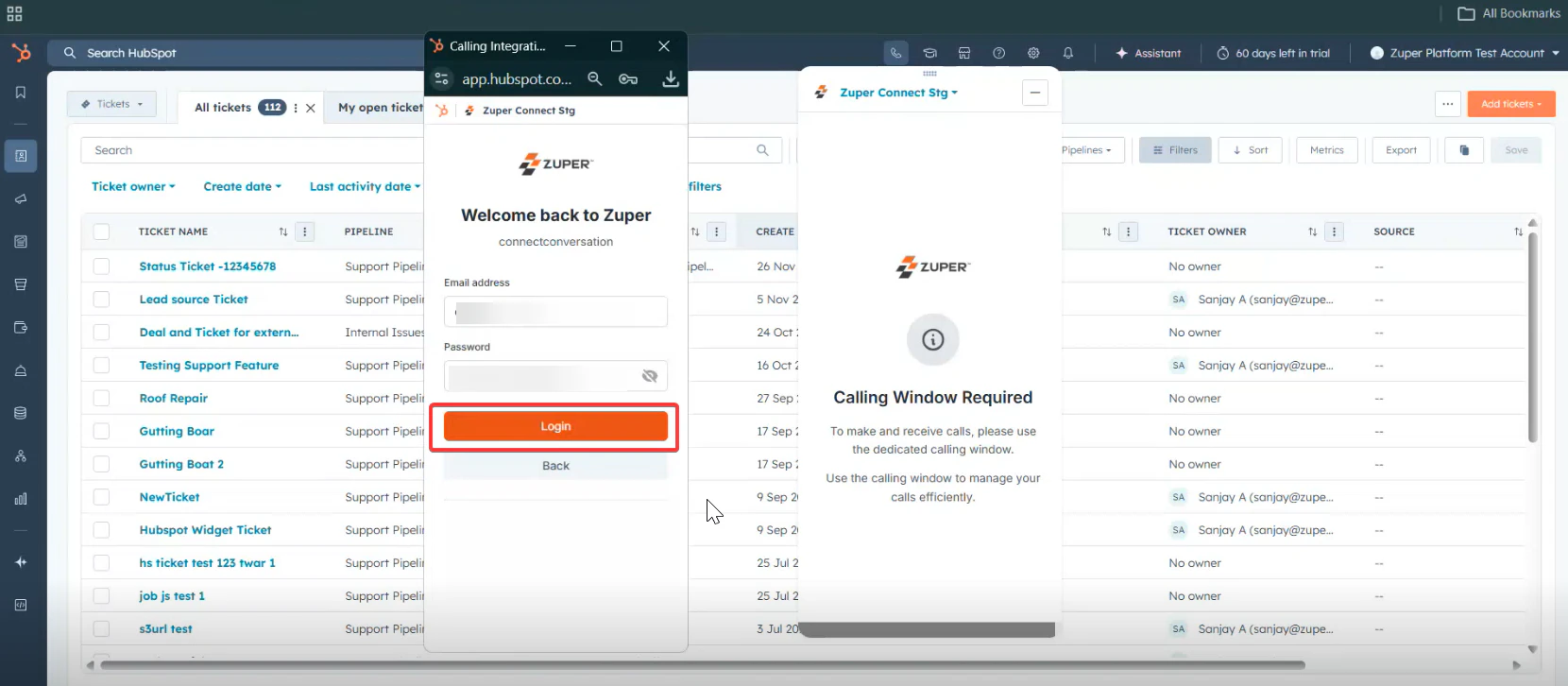This screenshot has width=1568, height=686.
Task: Open the marketplace icon in top bar
Action: coord(964,53)
